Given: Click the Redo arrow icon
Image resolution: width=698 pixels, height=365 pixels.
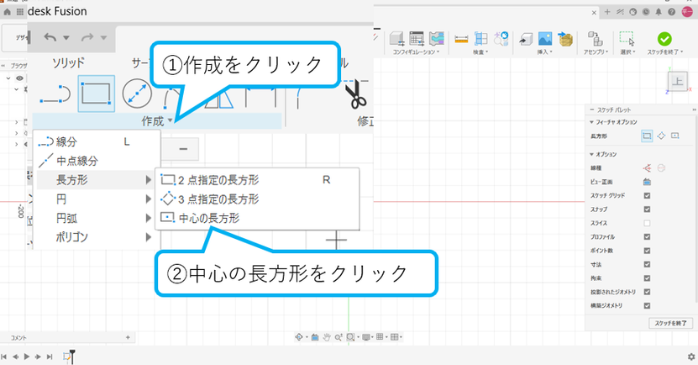Looking at the screenshot, I should pyautogui.click(x=87, y=37).
